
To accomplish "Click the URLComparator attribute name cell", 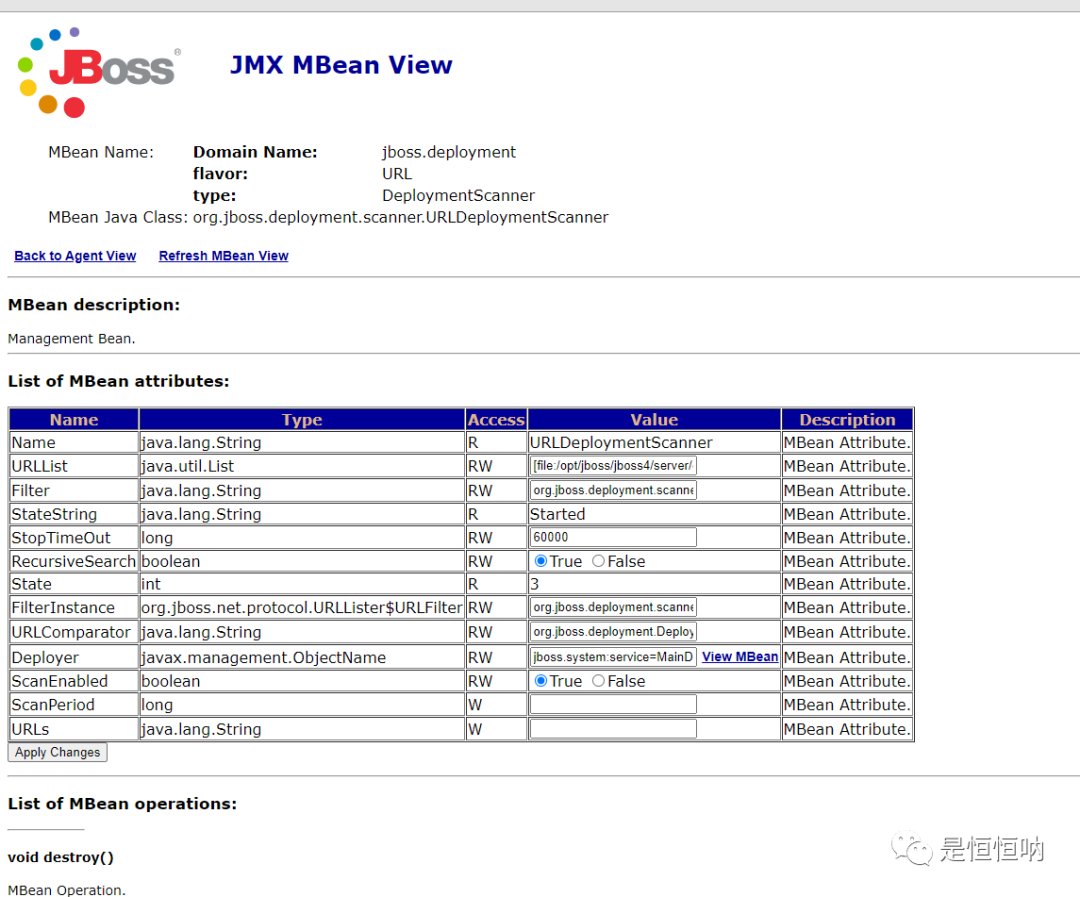I will [74, 632].
